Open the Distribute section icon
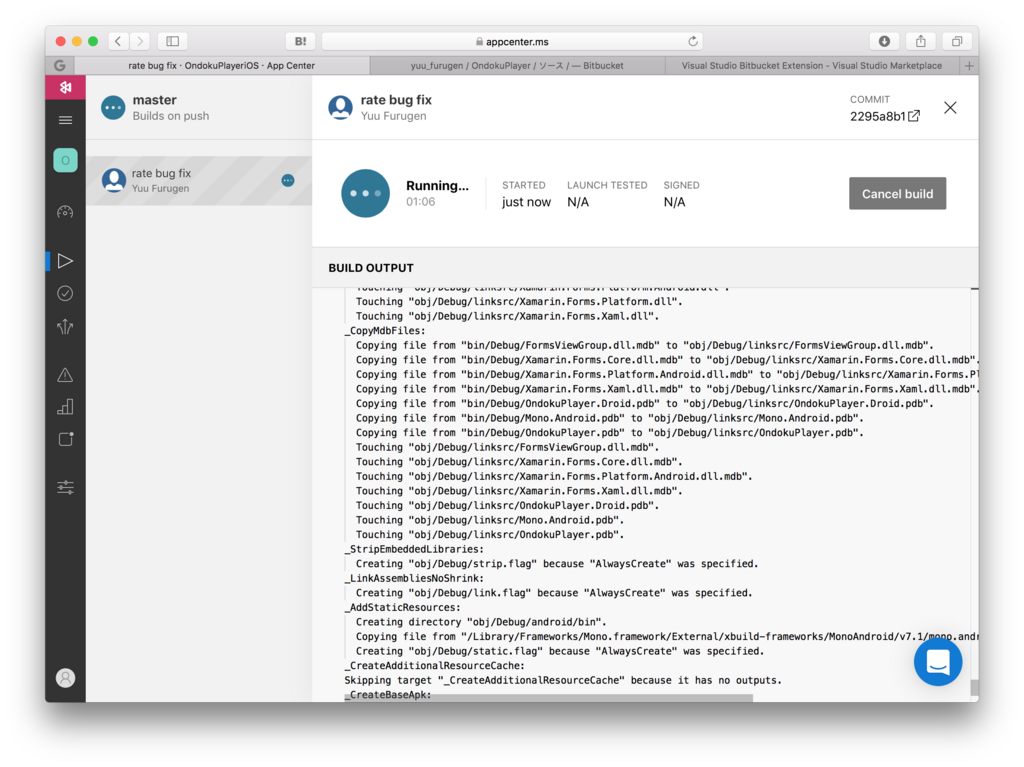The height and width of the screenshot is (767, 1024). click(x=65, y=326)
